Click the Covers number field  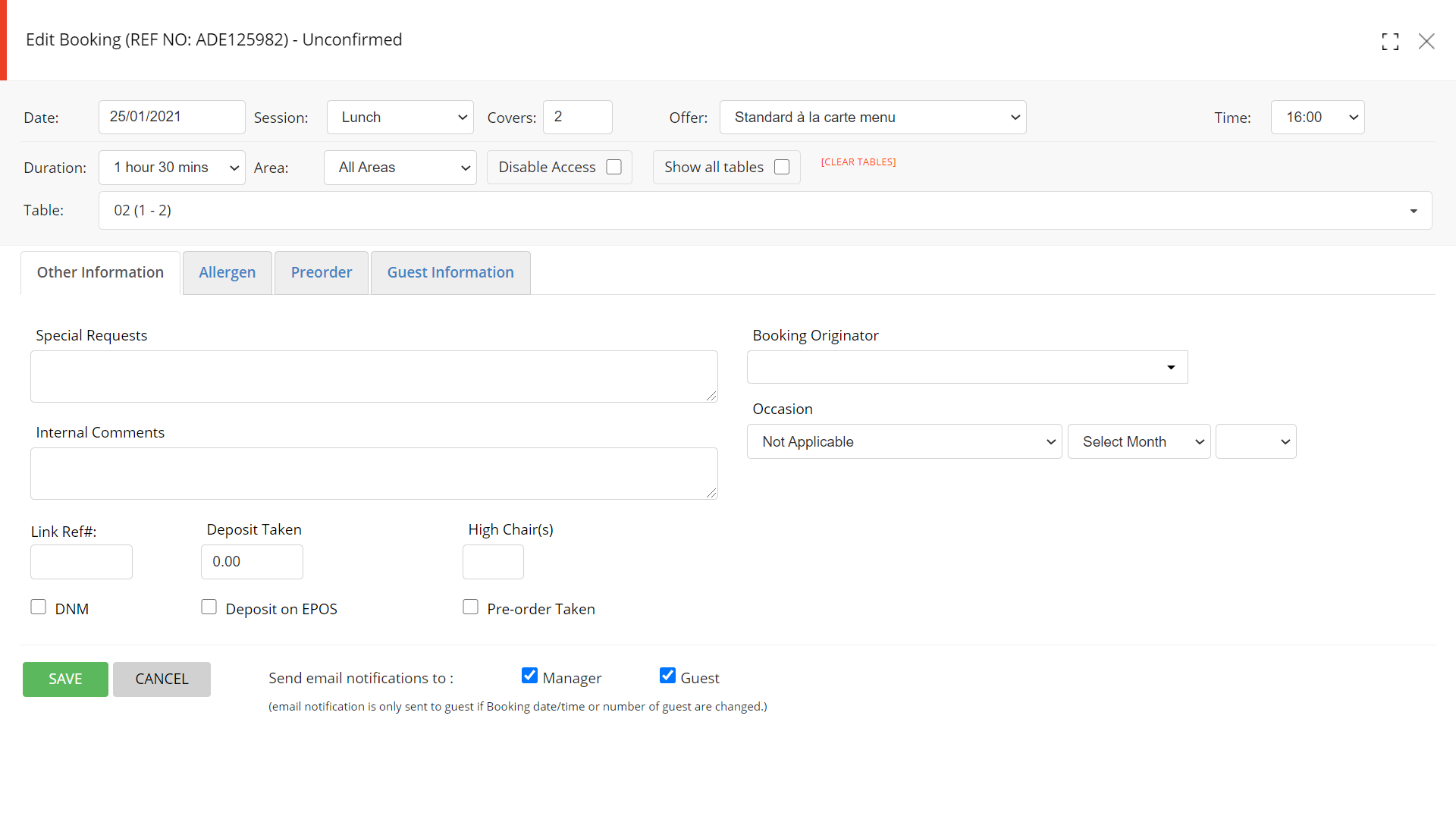coord(578,118)
